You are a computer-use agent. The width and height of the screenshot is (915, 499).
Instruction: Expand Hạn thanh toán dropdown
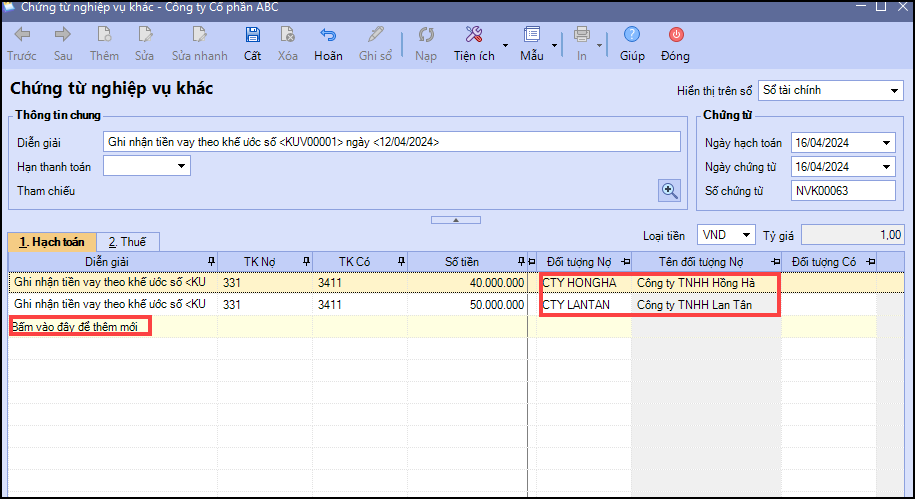[182, 166]
